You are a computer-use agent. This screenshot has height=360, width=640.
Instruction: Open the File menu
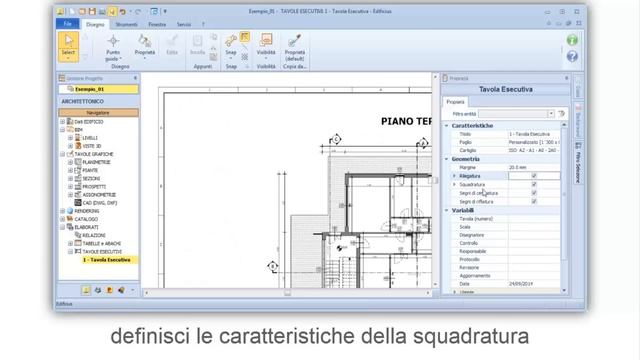point(68,24)
